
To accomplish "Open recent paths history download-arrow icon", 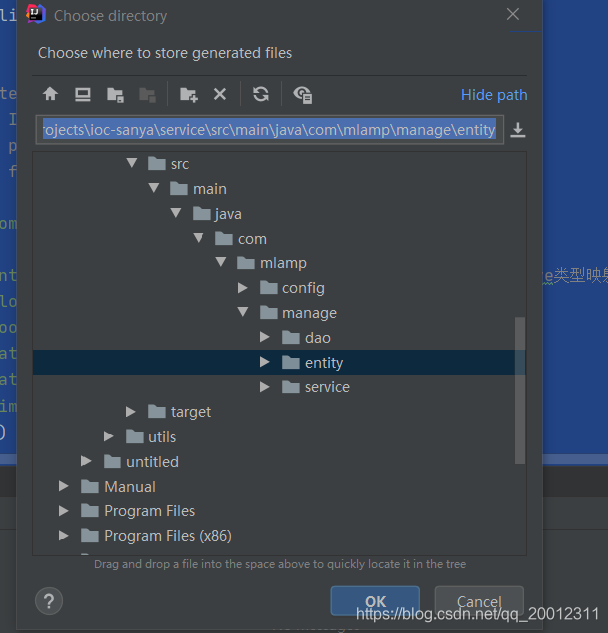I will 518,130.
